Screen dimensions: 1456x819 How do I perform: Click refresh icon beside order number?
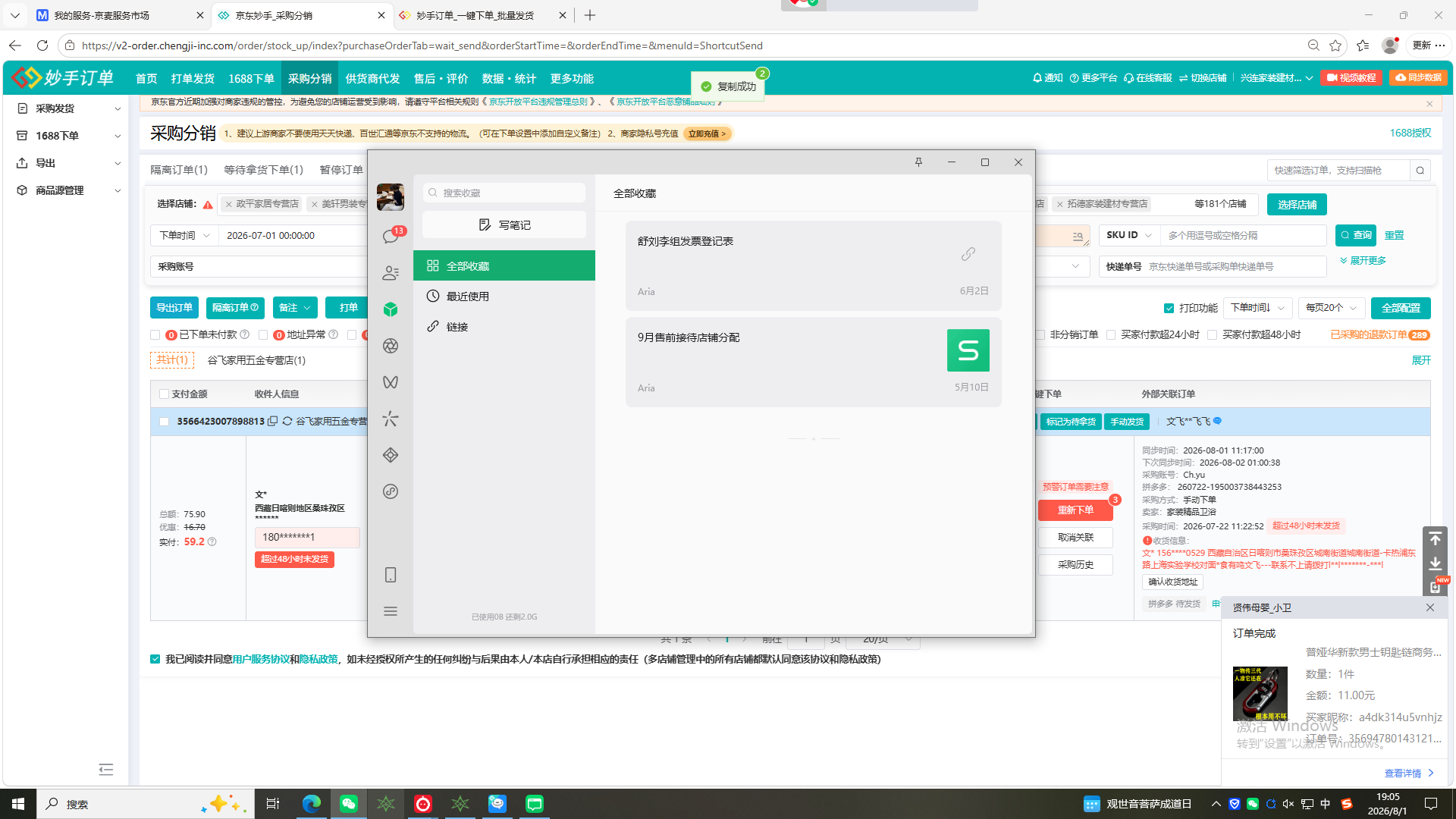287,421
